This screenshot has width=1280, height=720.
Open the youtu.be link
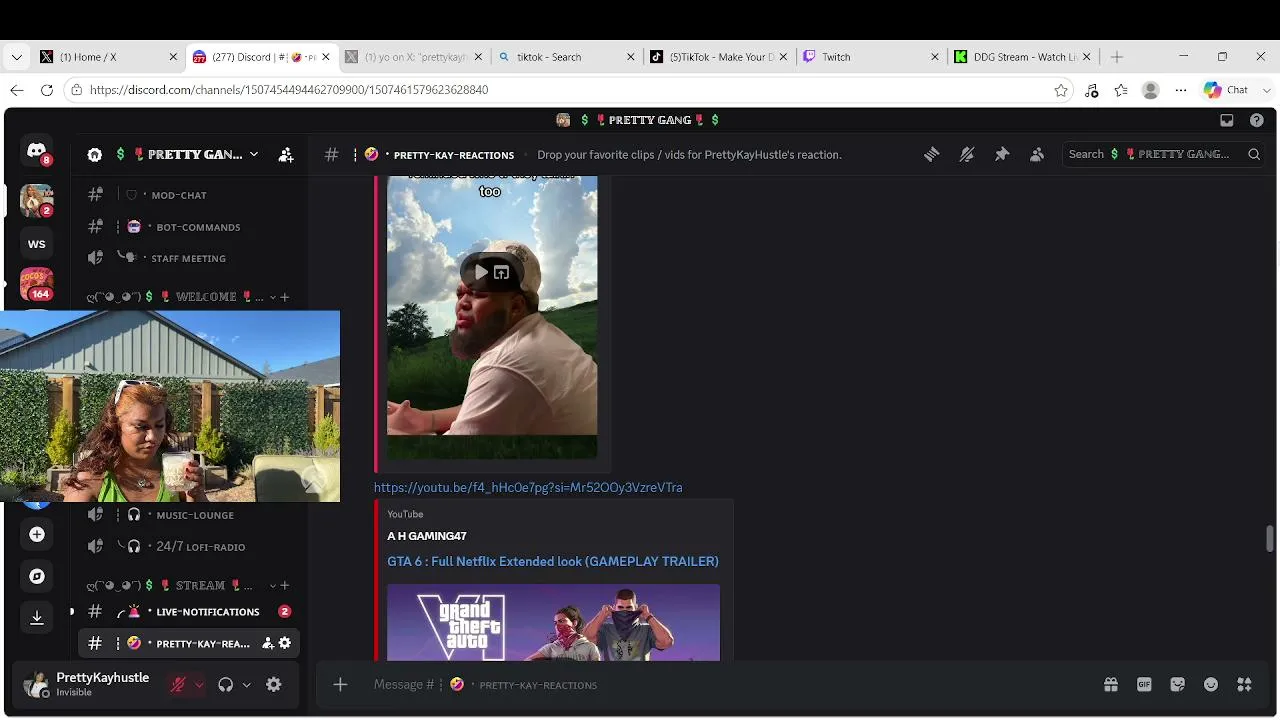(x=528, y=487)
